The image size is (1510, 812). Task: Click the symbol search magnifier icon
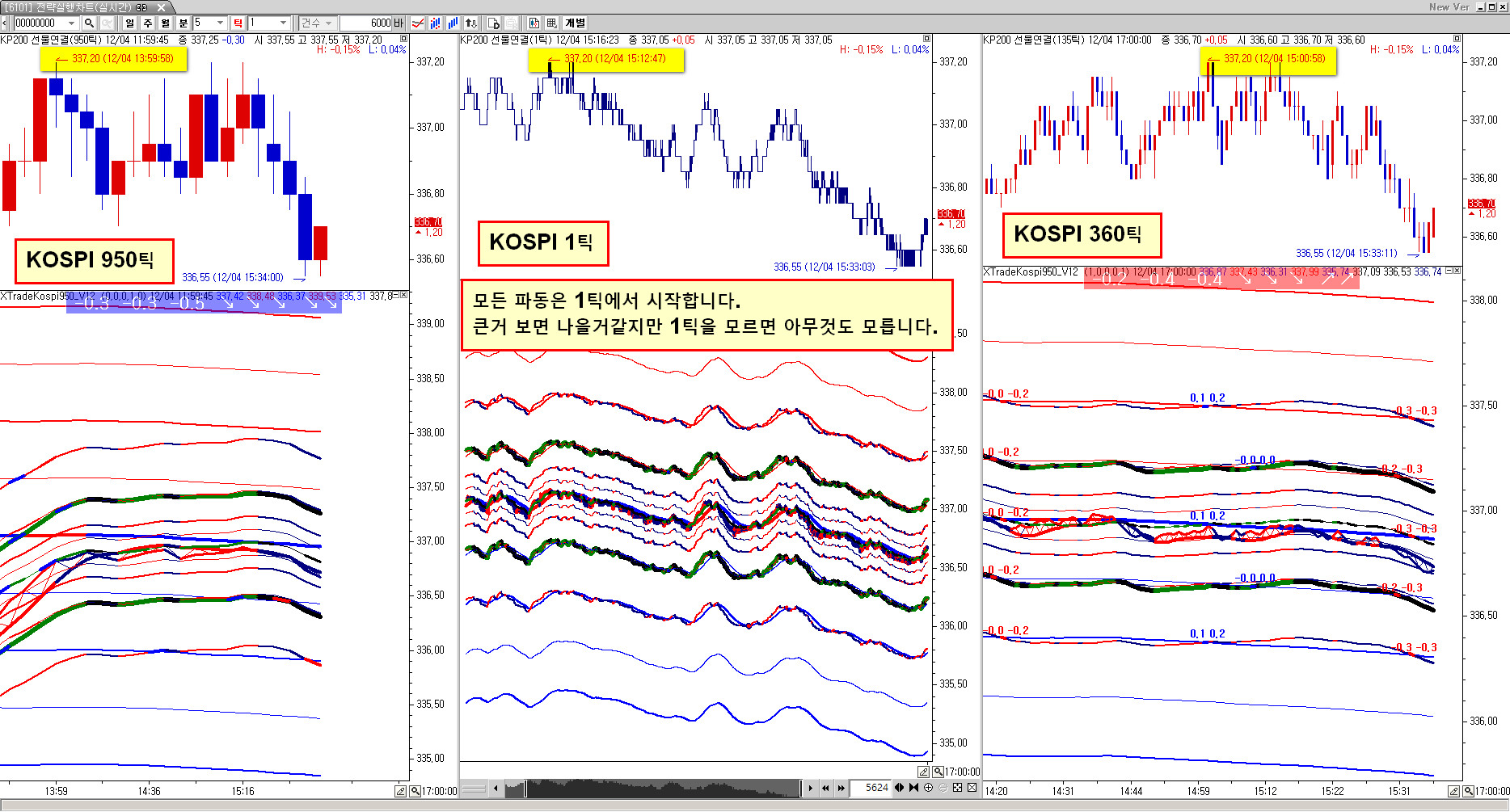tap(89, 23)
